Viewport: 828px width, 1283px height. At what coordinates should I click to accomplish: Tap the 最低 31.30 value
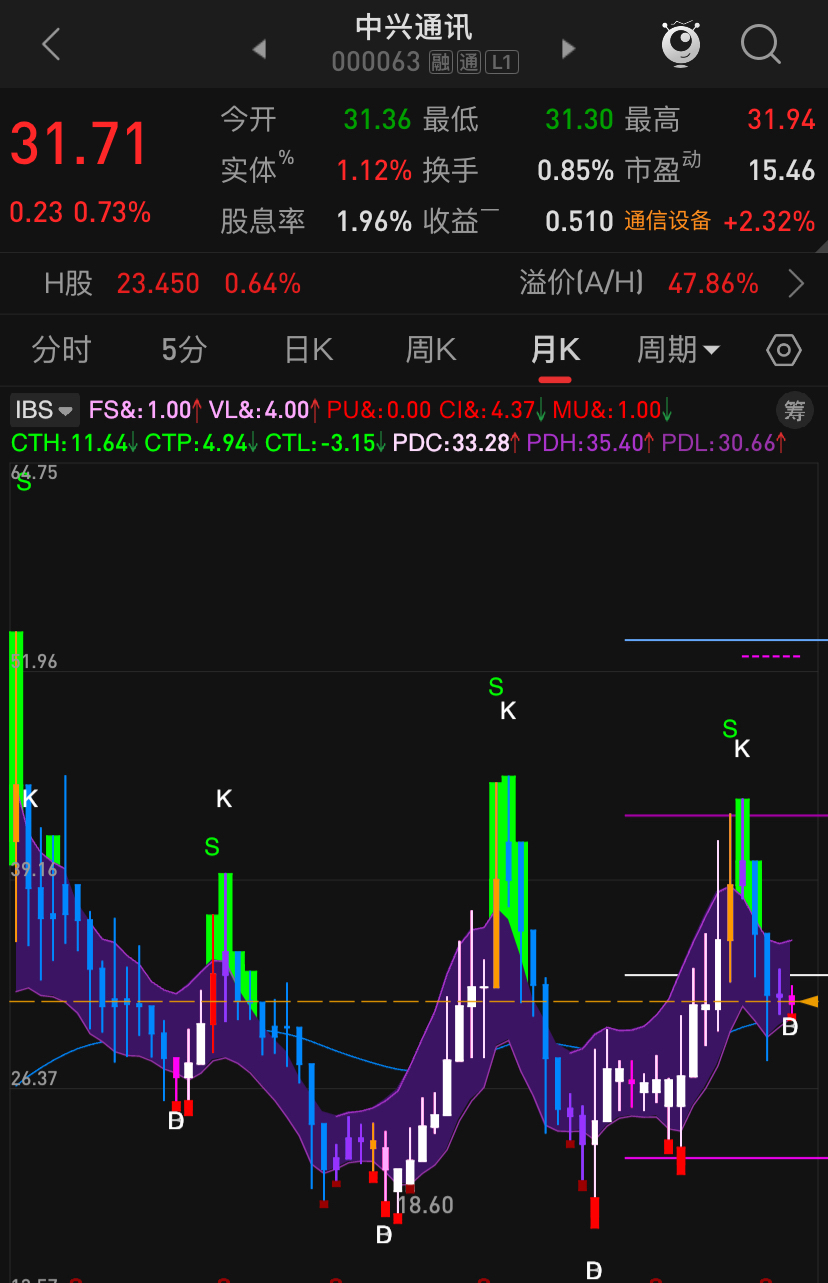pyautogui.click(x=579, y=120)
